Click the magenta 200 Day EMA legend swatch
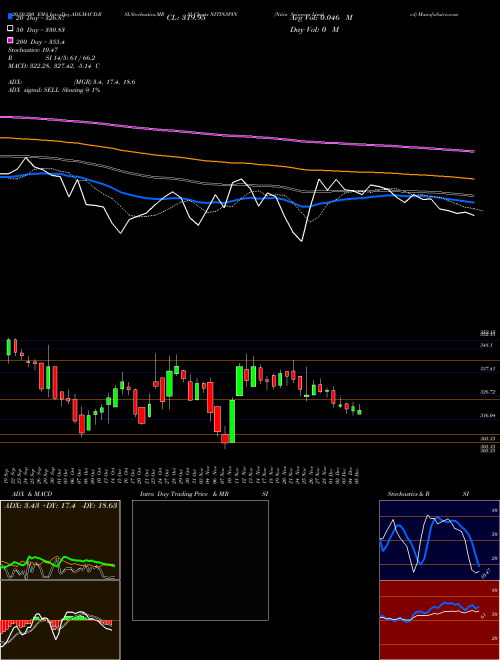This screenshot has height=660, width=500. pos(10,40)
